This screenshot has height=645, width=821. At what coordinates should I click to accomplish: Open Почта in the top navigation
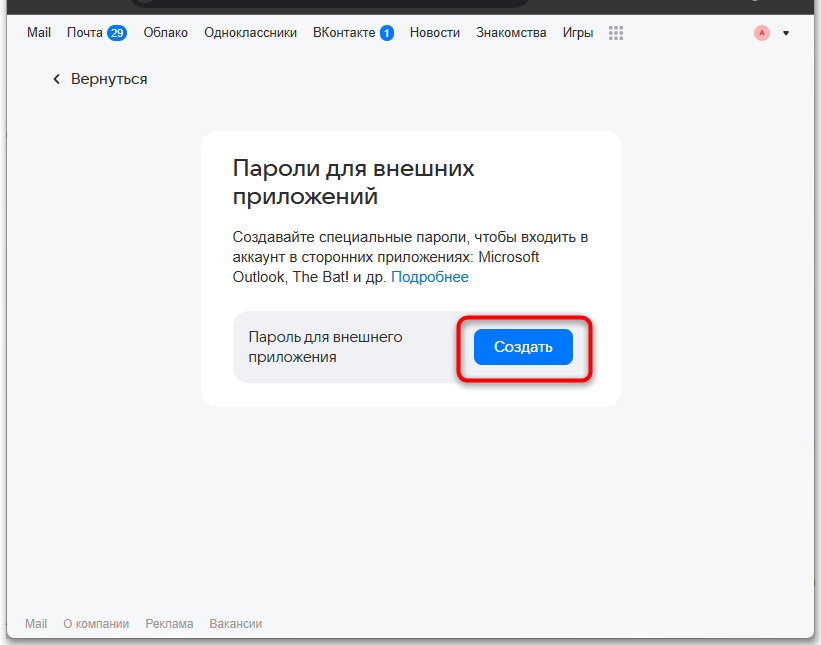click(x=85, y=32)
